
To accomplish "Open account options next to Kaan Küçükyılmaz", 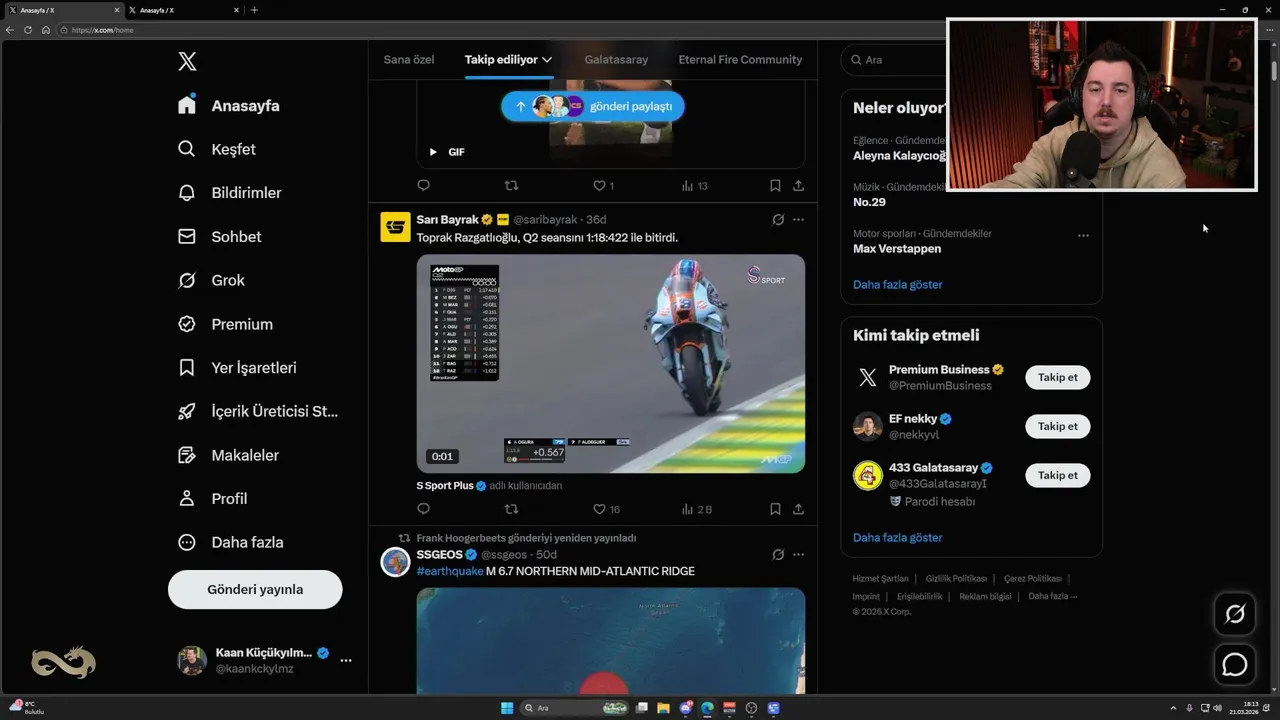I will 346,660.
